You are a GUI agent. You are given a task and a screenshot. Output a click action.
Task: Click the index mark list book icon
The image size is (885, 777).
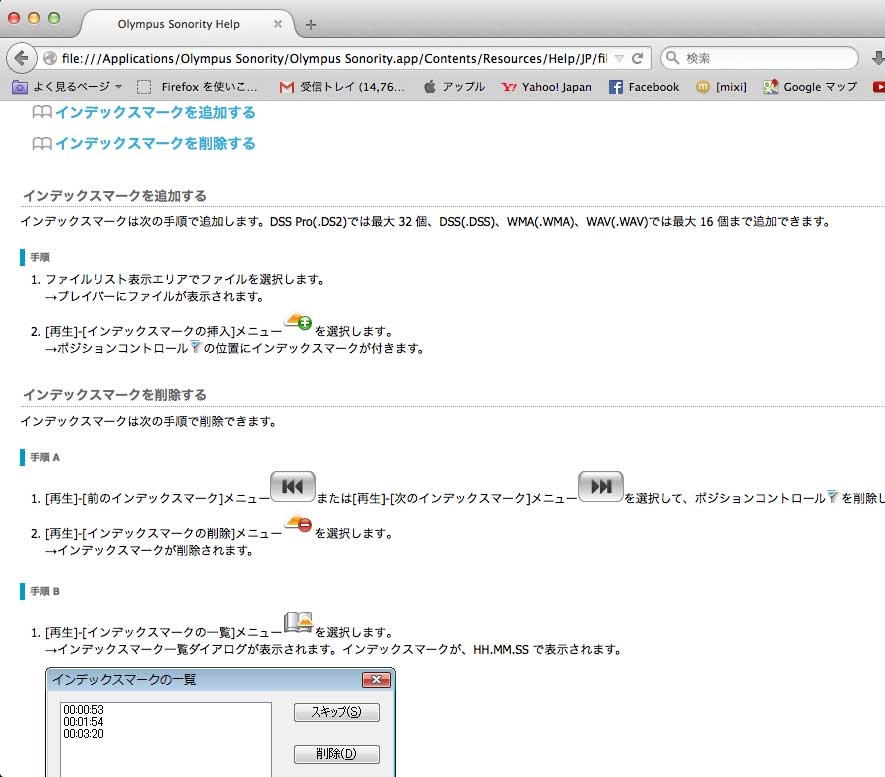(x=298, y=622)
